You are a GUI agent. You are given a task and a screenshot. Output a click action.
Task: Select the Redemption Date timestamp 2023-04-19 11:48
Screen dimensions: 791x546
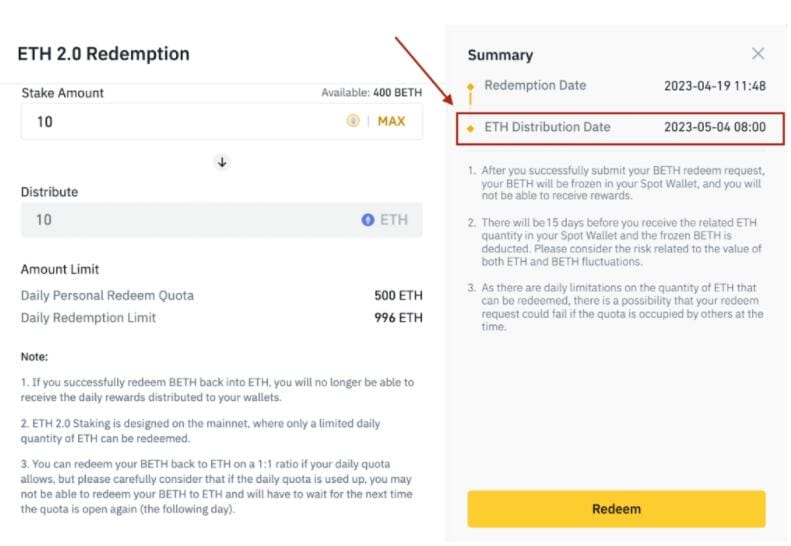point(714,86)
